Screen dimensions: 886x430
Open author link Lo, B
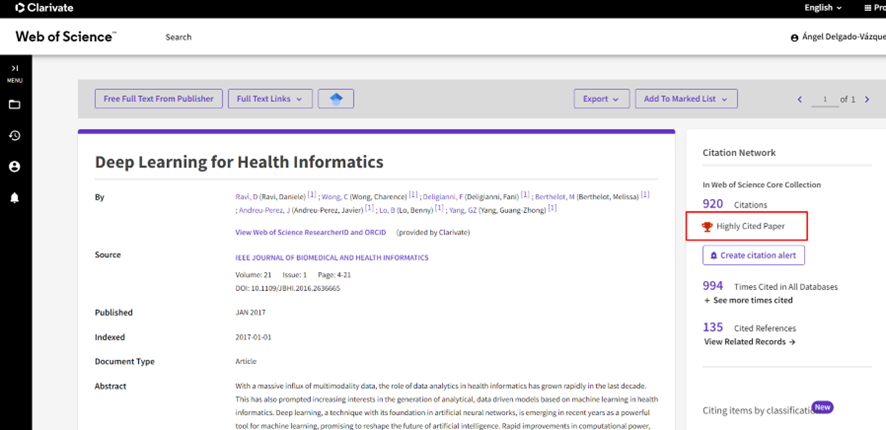387,210
